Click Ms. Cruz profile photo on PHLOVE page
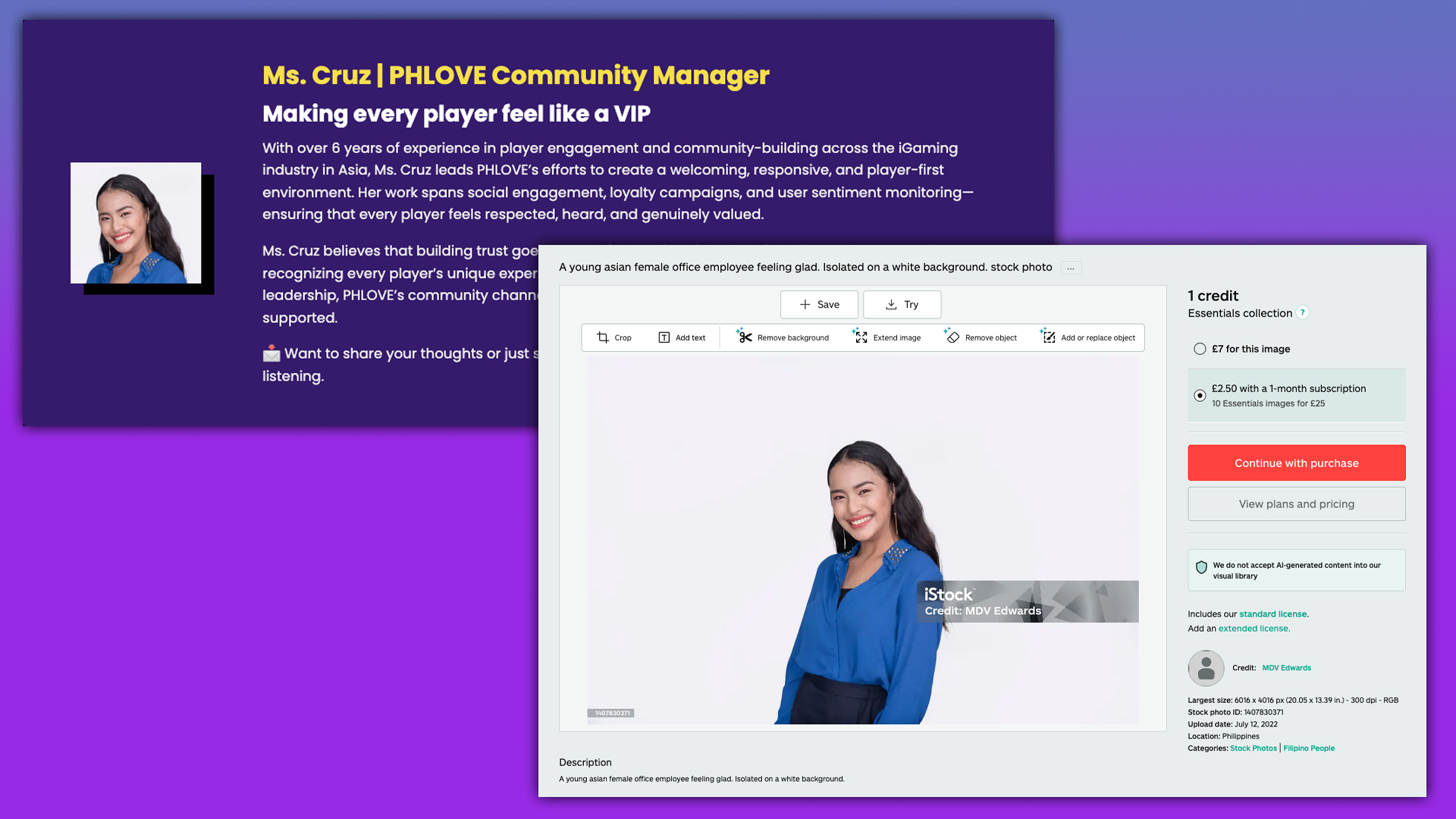Viewport: 1456px width, 819px height. pyautogui.click(x=136, y=223)
